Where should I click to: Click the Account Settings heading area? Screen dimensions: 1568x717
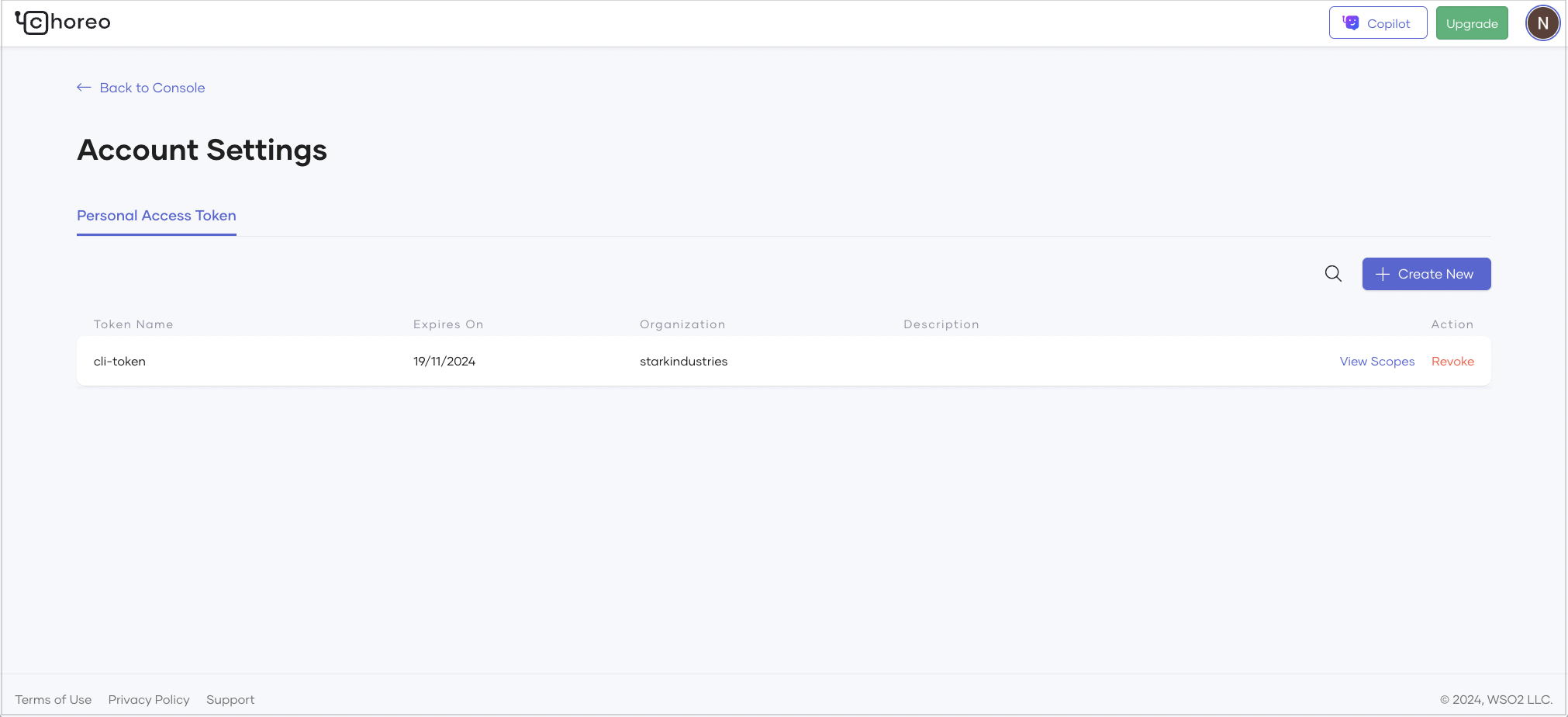click(x=202, y=150)
